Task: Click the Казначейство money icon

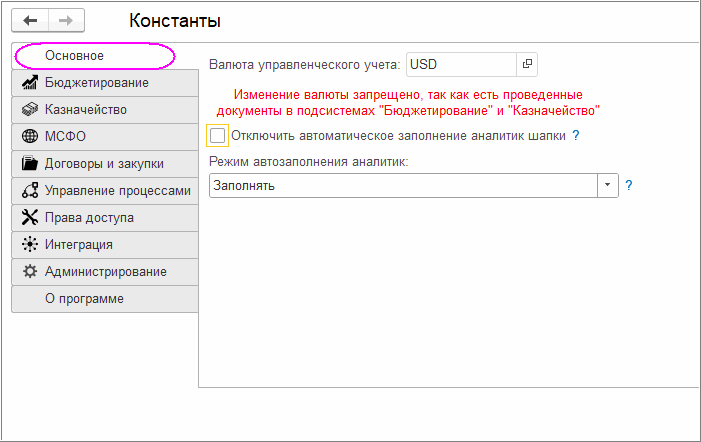Action: pos(29,110)
